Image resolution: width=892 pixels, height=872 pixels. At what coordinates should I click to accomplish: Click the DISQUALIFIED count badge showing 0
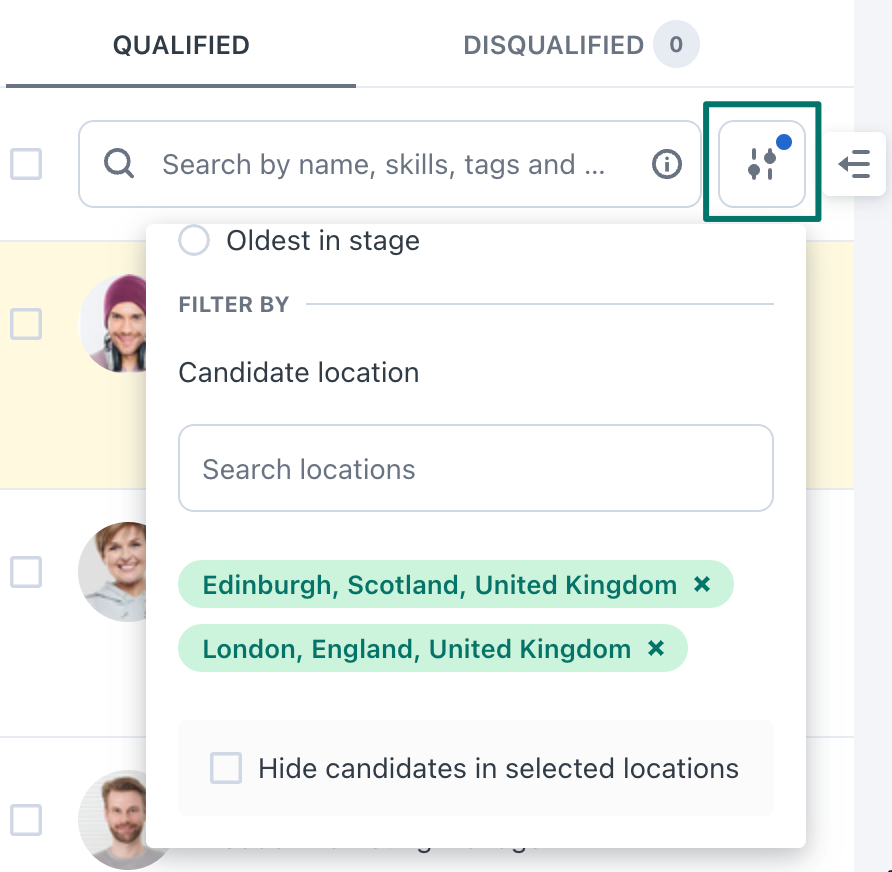(676, 44)
